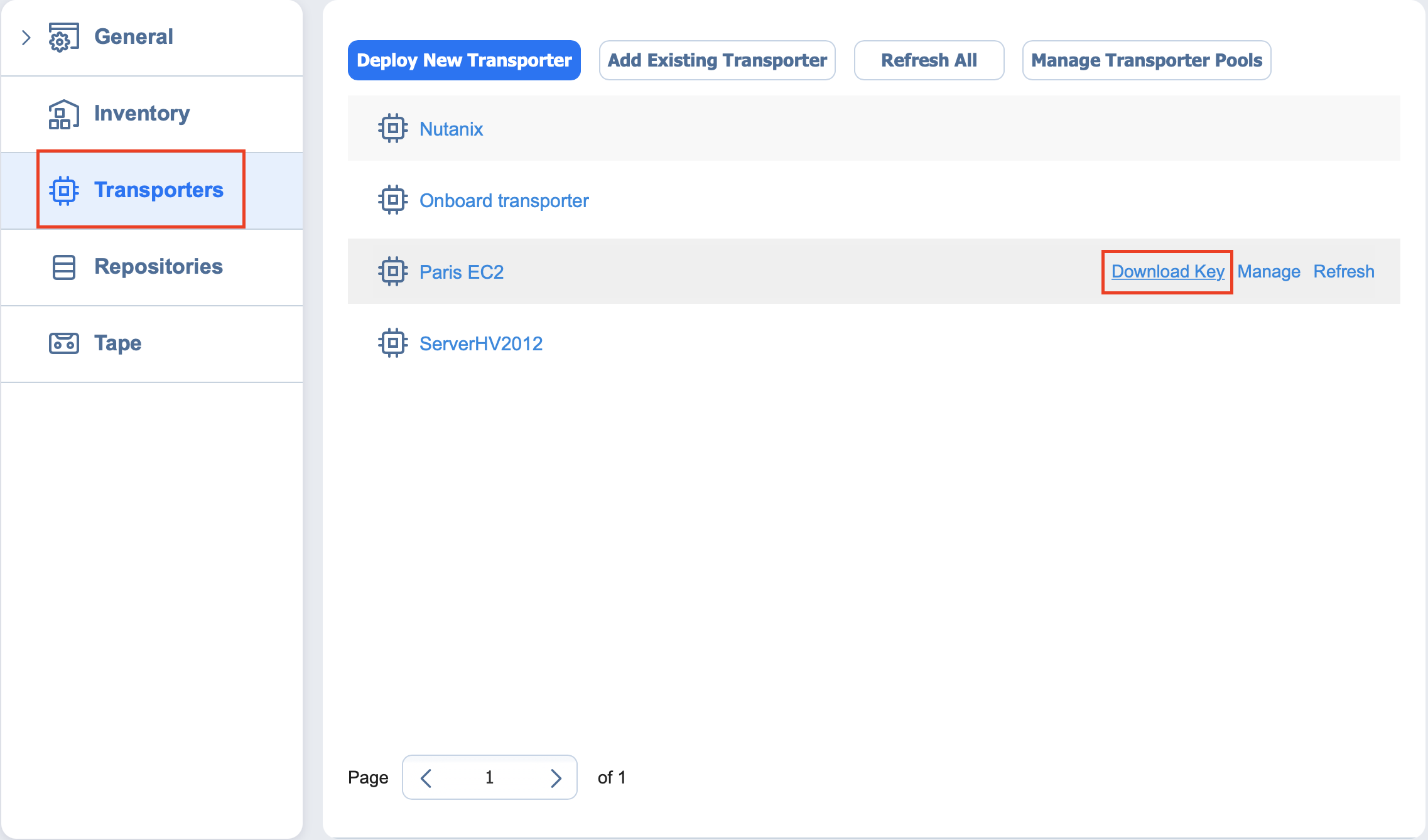Click the Repositories database icon
The image size is (1428, 840).
63,267
